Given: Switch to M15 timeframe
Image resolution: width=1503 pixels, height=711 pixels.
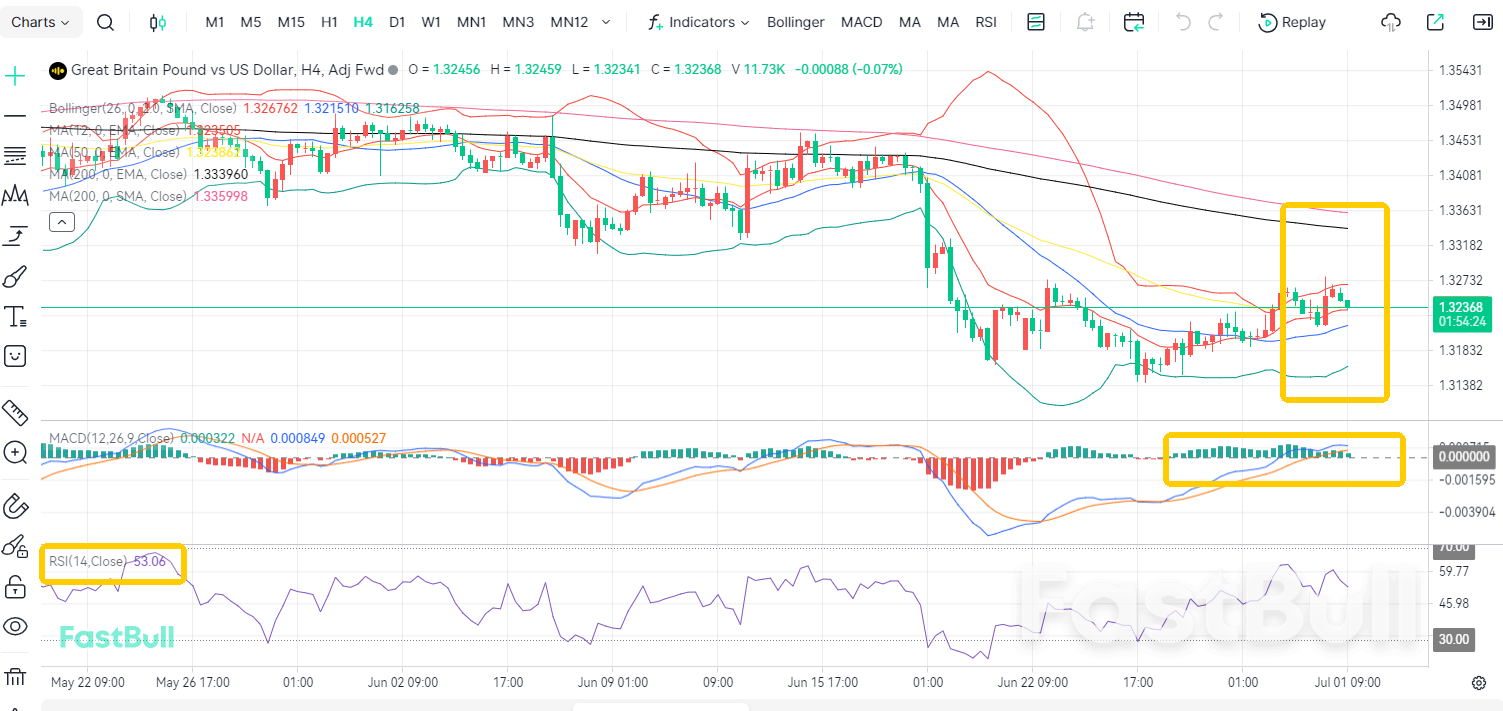Looking at the screenshot, I should pos(291,22).
